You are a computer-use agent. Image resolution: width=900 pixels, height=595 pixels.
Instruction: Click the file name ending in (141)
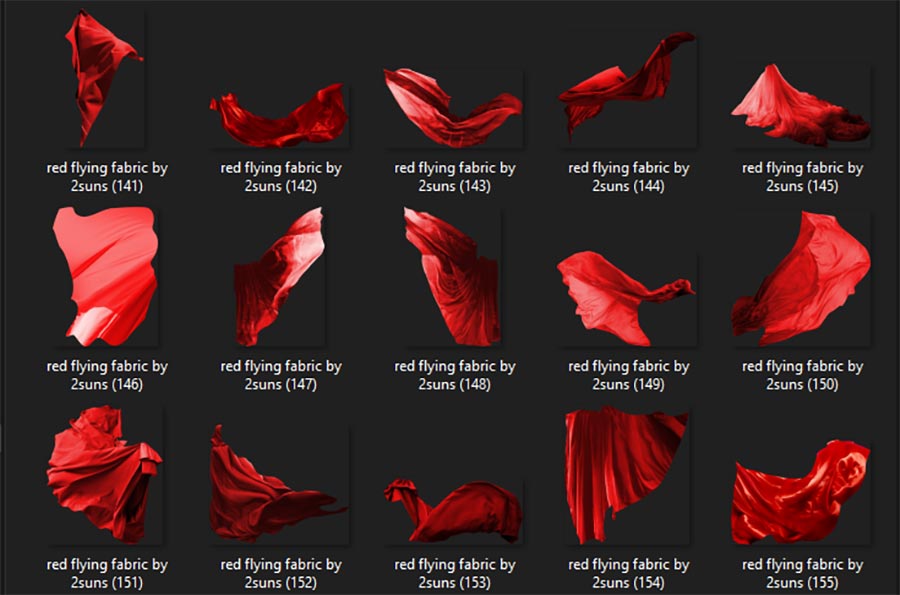[x=107, y=177]
